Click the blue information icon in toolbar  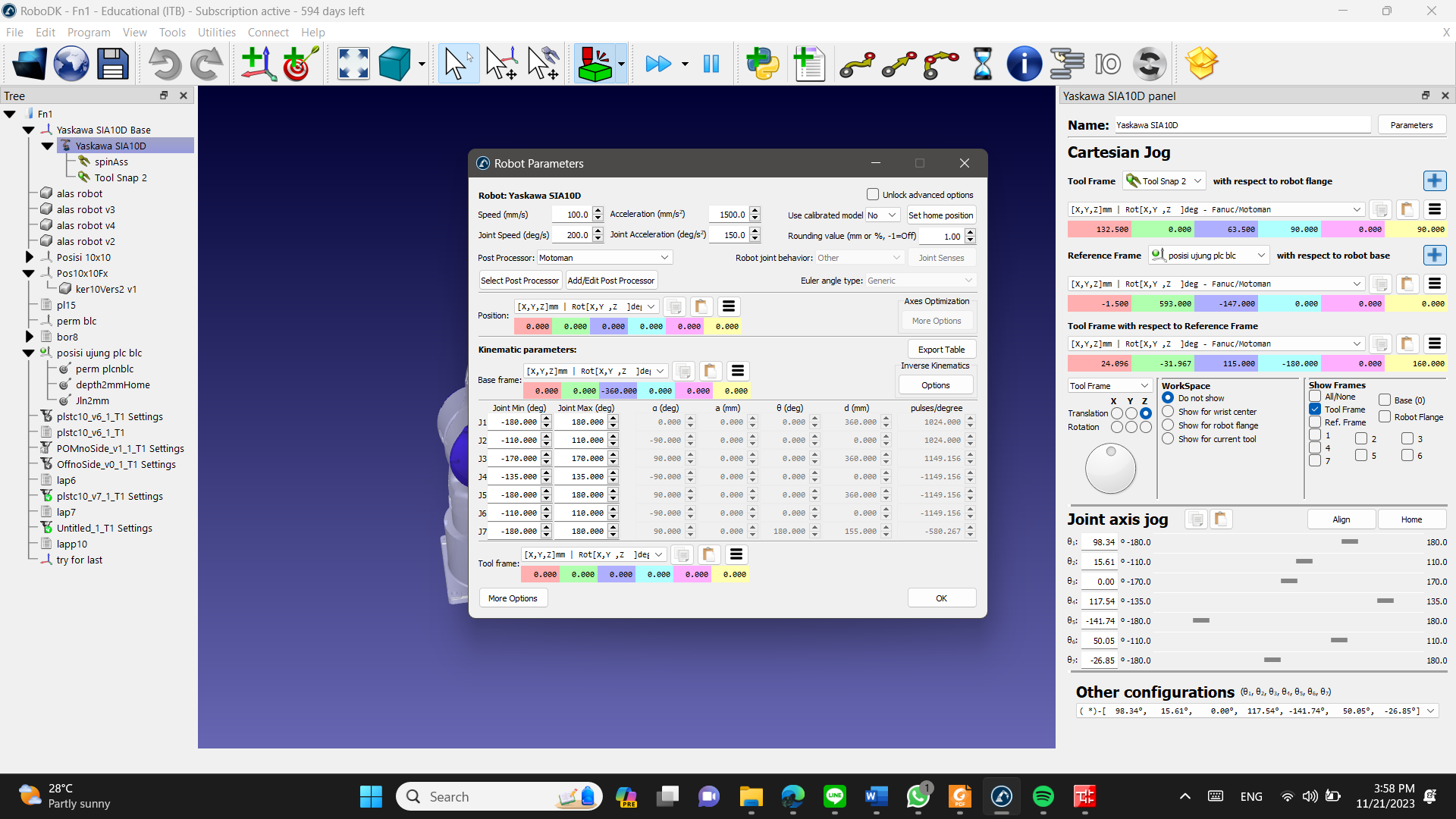pyautogui.click(x=1024, y=64)
